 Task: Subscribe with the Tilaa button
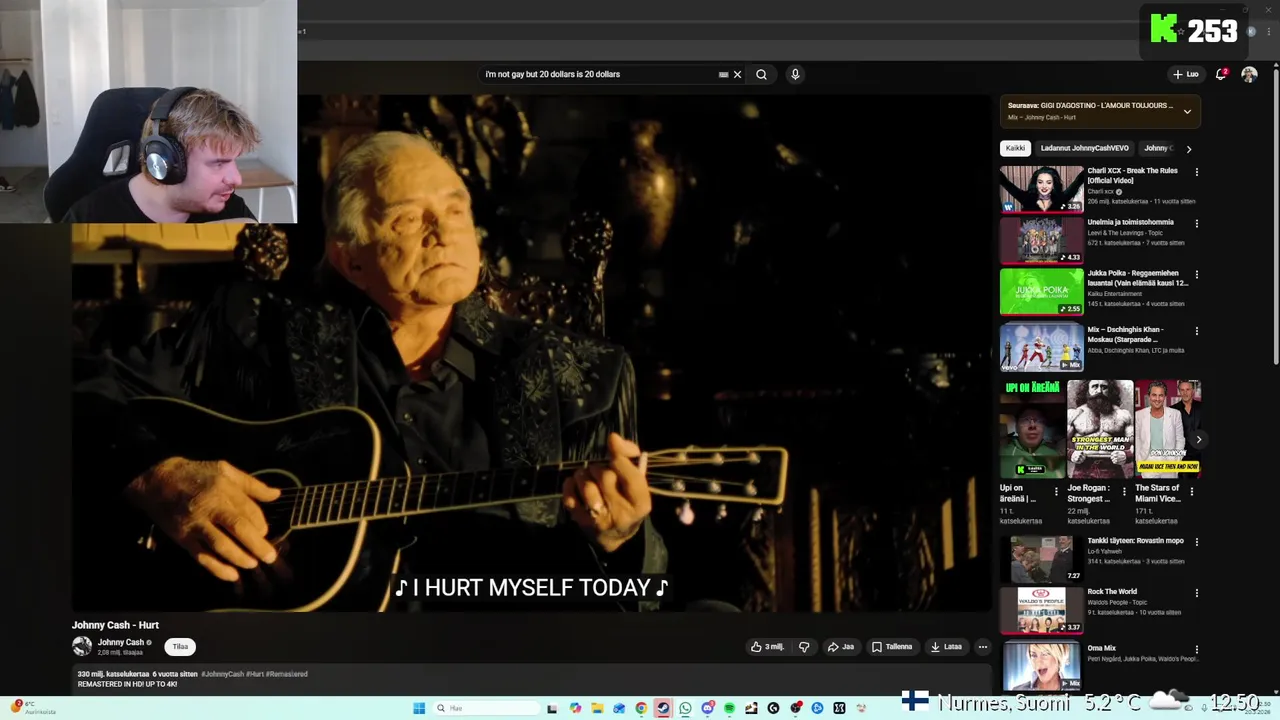click(180, 647)
